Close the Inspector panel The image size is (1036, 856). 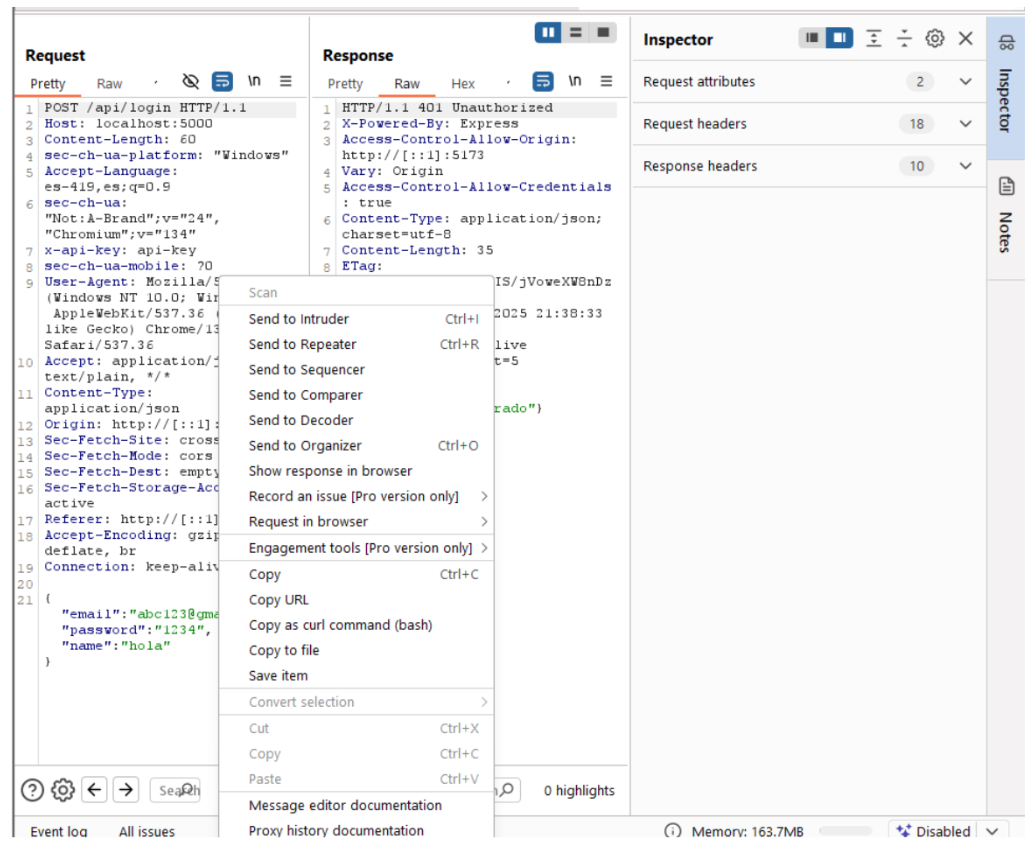(x=965, y=38)
